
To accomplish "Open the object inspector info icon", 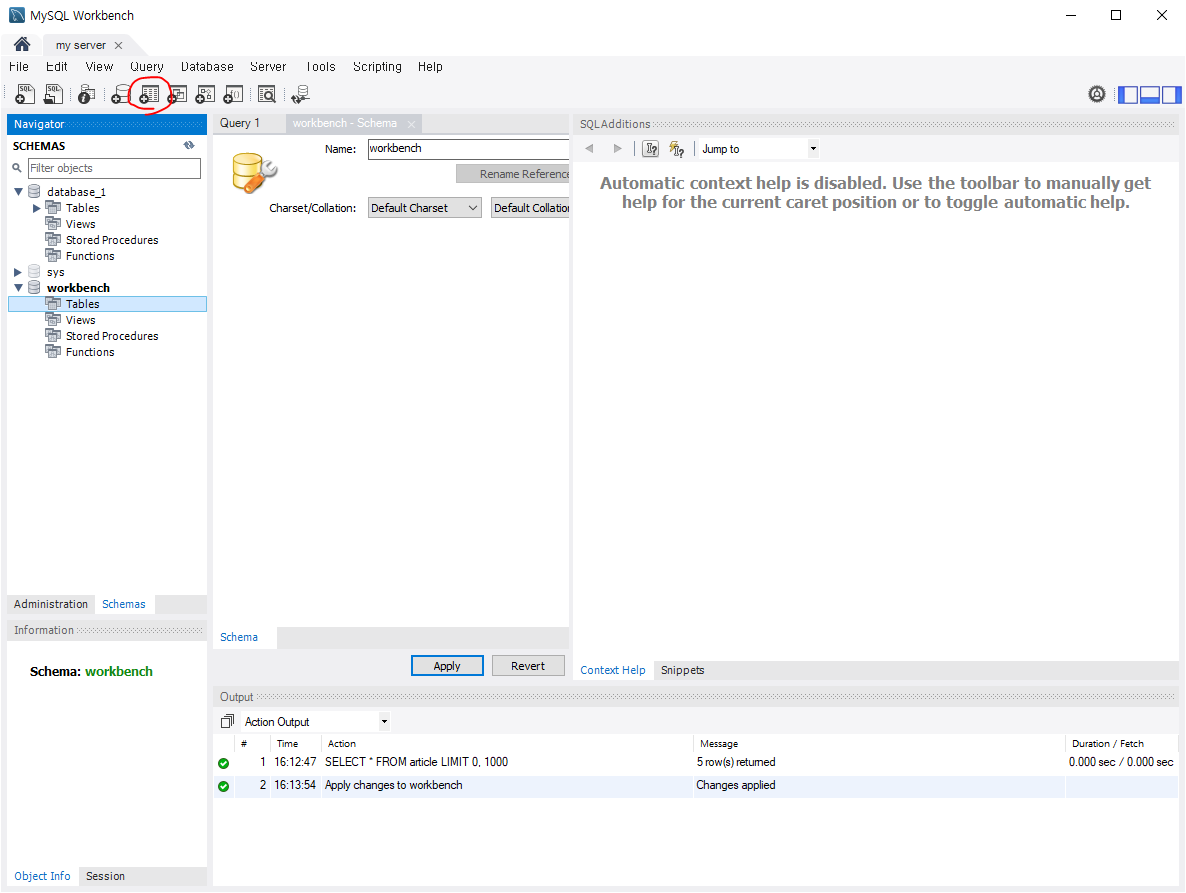I will click(x=86, y=94).
